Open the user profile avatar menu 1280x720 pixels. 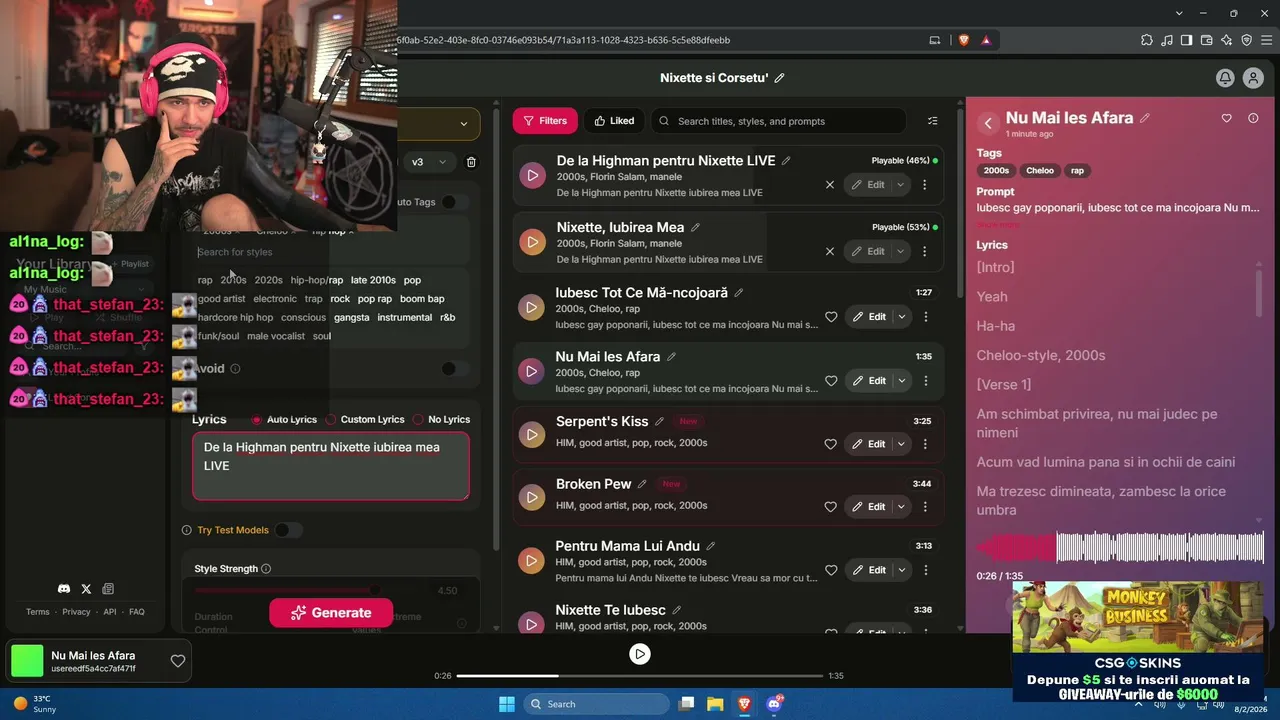[1253, 78]
